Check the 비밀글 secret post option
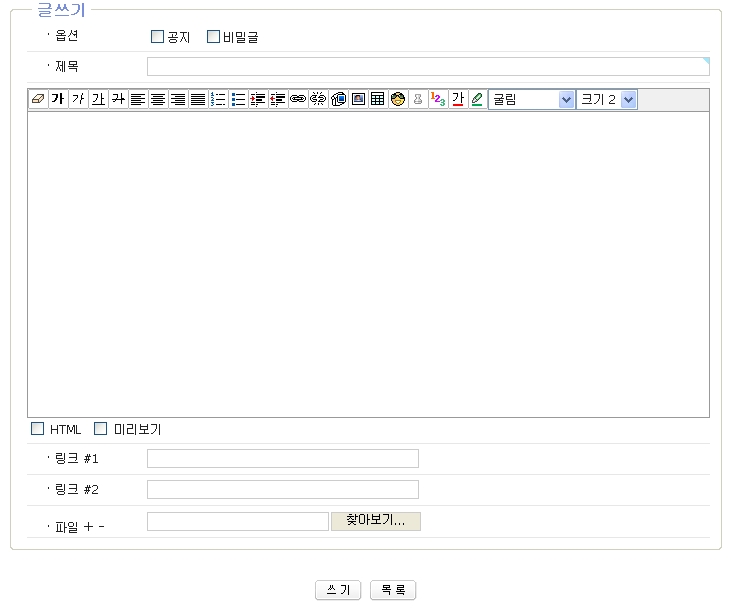Image resolution: width=731 pixels, height=612 pixels. 213,36
